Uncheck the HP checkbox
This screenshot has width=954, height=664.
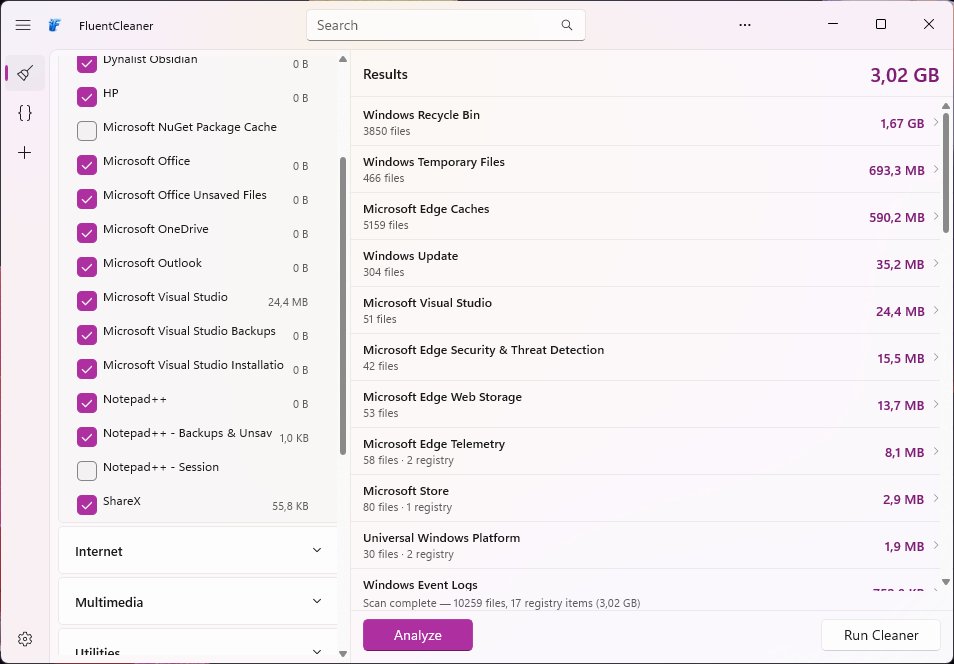pyautogui.click(x=87, y=97)
